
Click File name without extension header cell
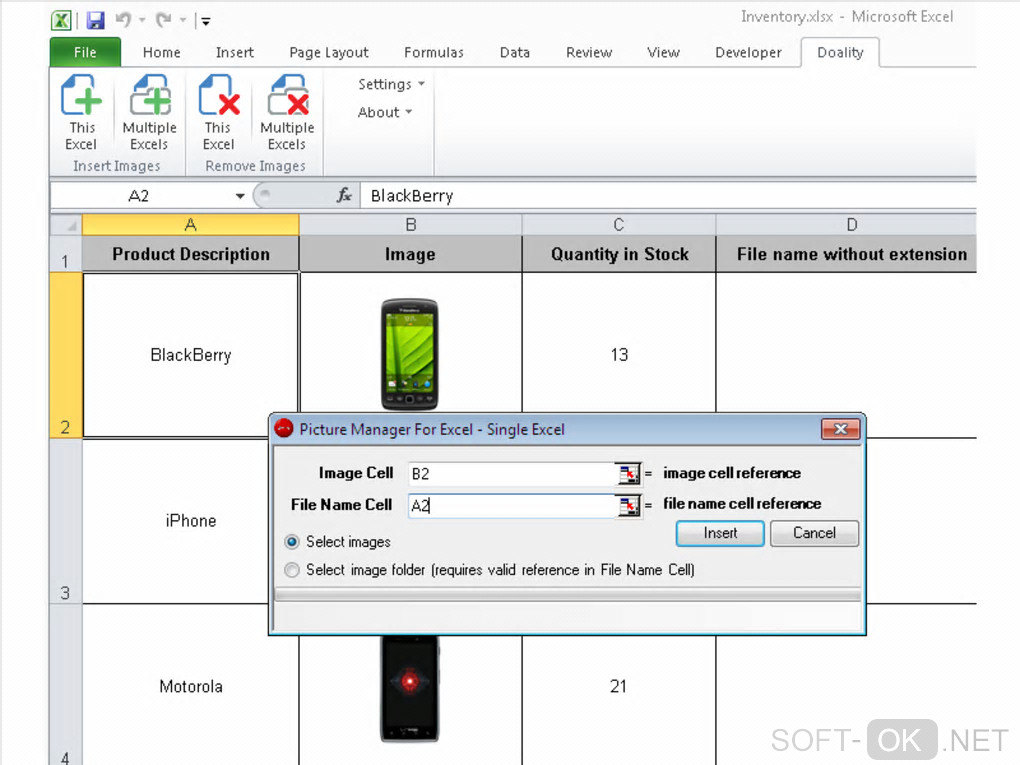point(846,254)
